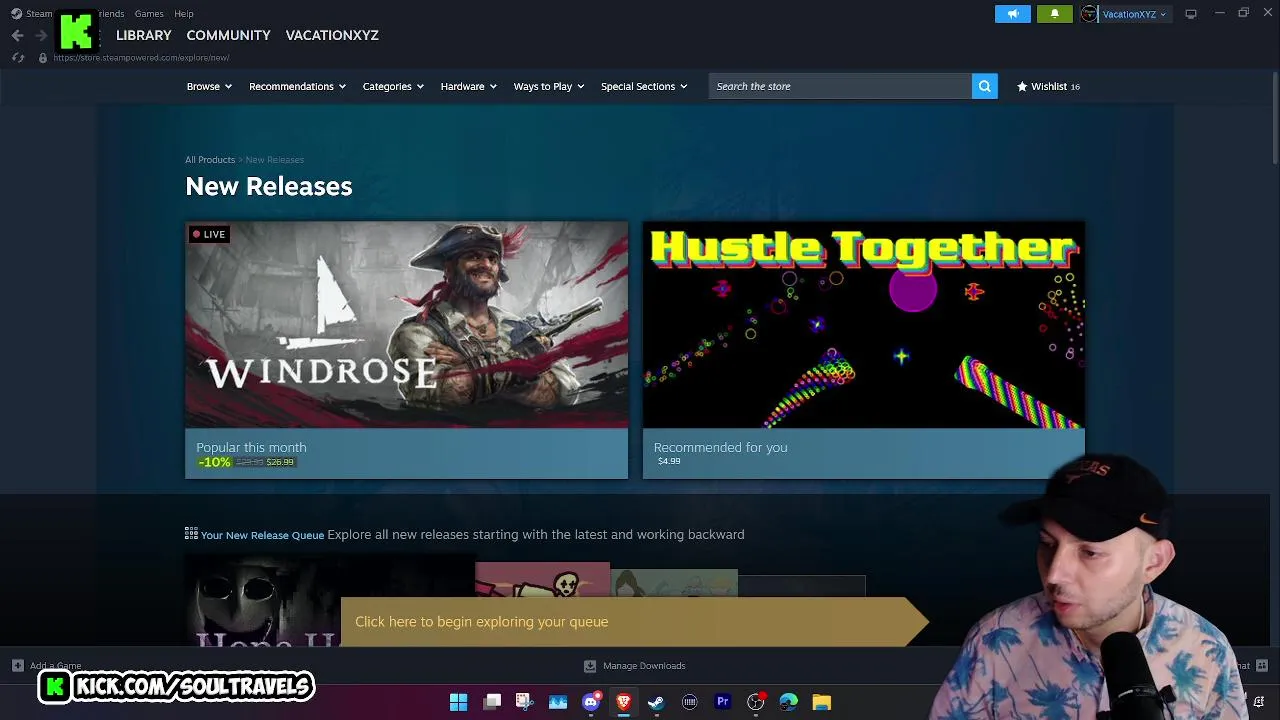
Task: Switch to the LIBRARY tab
Action: coord(144,35)
